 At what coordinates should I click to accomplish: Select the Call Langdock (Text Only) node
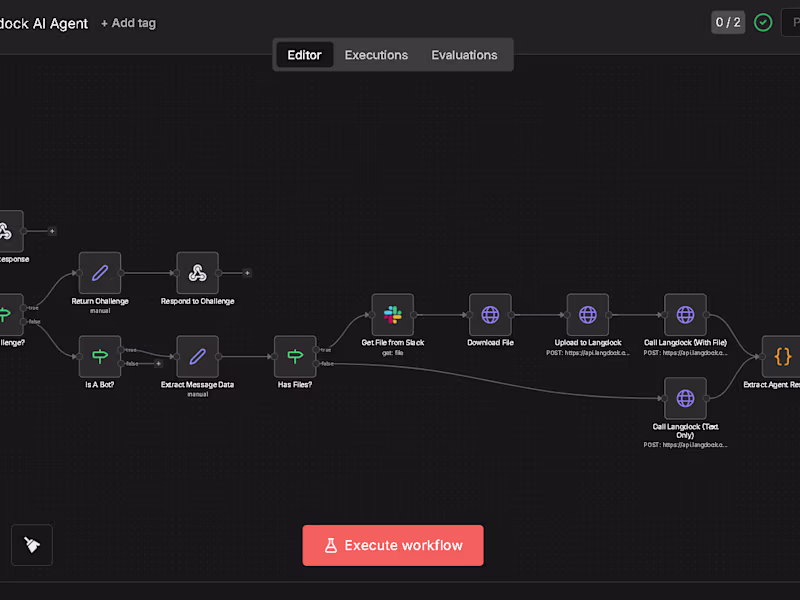(x=685, y=397)
